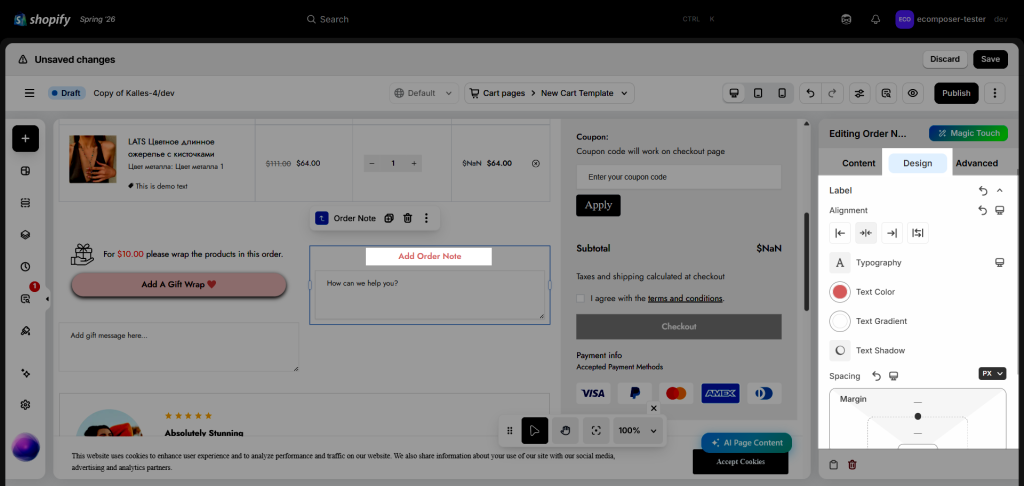Image resolution: width=1024 pixels, height=486 pixels.
Task: Collapse the Label section
Action: 999,191
